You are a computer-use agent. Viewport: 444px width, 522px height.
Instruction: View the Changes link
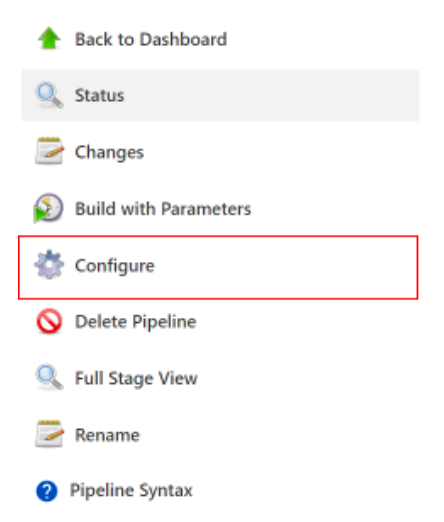[109, 153]
